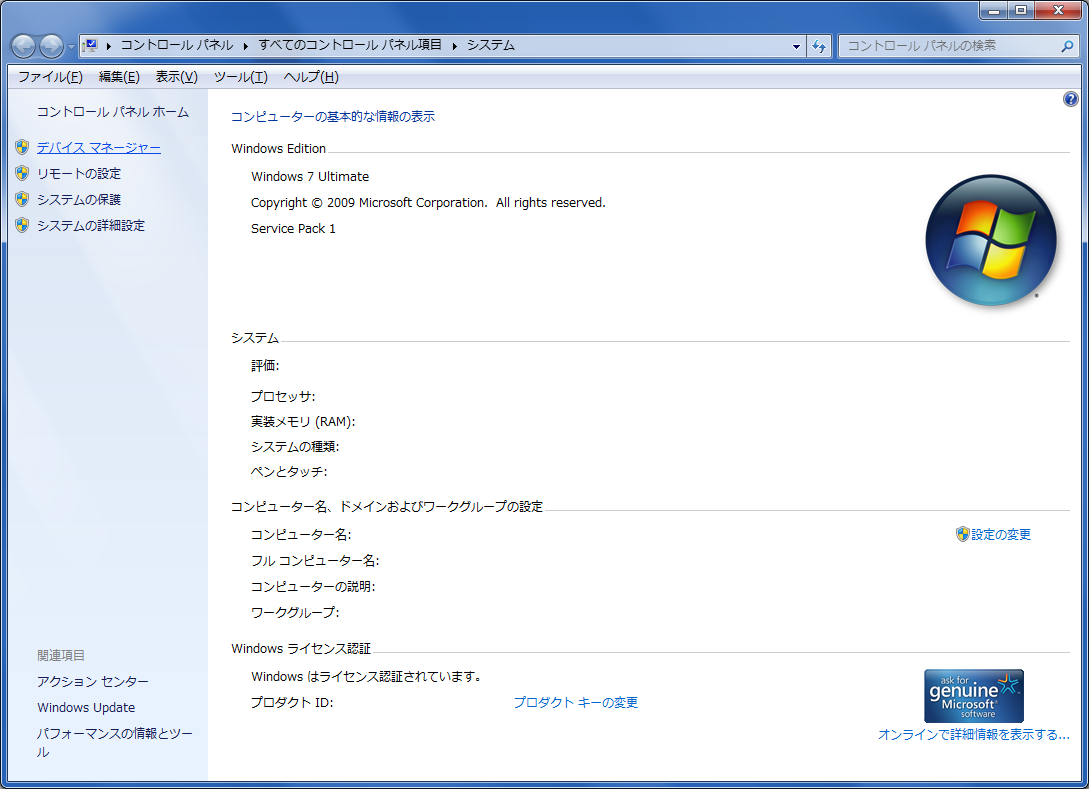Click shield icon beside システムの詳細設定
Image resolution: width=1089 pixels, height=789 pixels.
point(22,225)
